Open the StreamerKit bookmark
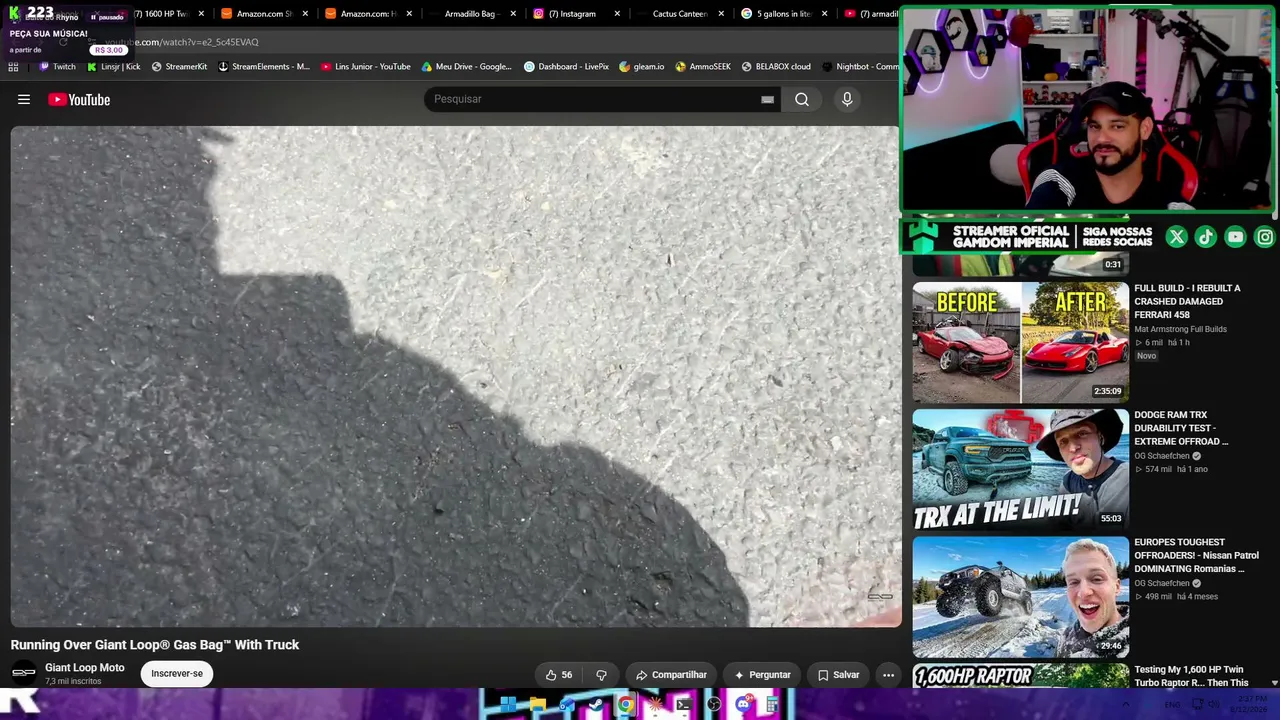This screenshot has width=1280, height=720. pyautogui.click(x=179, y=67)
